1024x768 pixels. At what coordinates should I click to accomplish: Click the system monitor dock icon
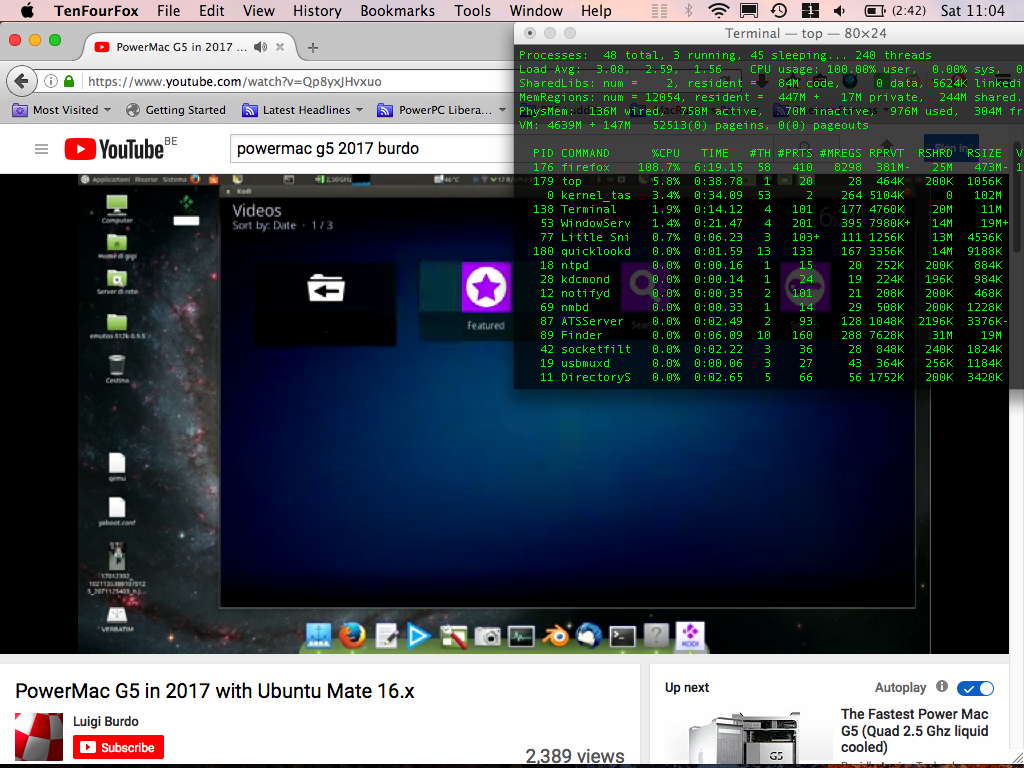click(x=521, y=636)
